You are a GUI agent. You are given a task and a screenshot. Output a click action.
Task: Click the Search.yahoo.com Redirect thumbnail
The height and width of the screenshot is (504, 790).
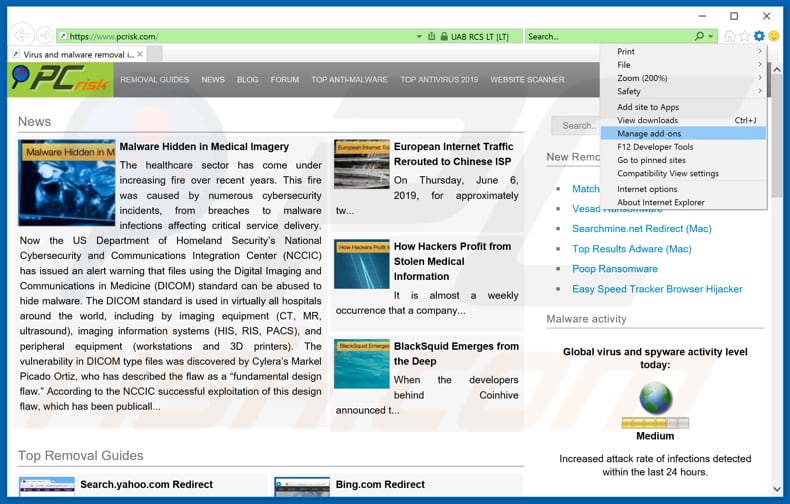pos(47,486)
